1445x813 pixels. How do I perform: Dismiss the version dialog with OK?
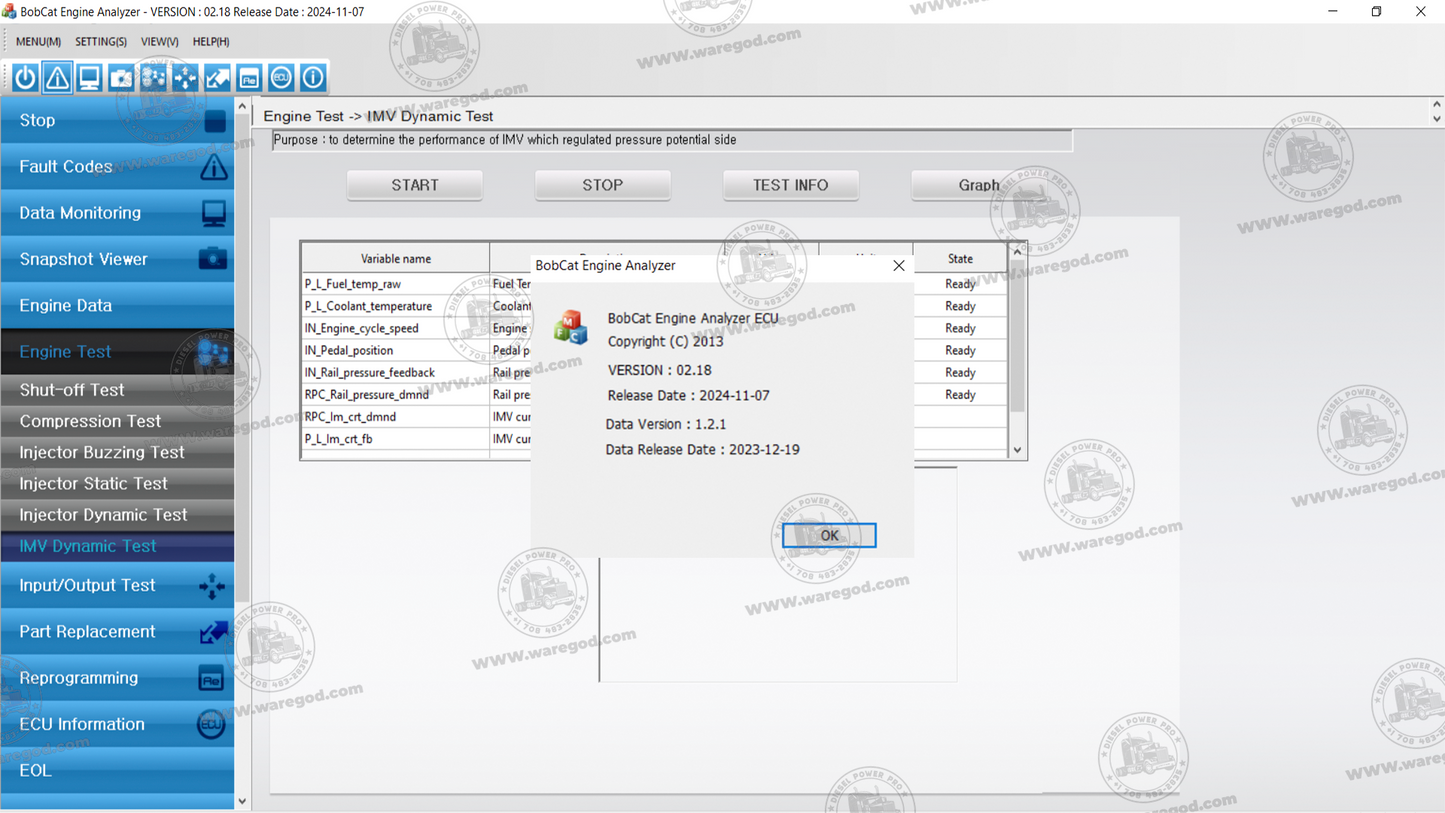(827, 535)
